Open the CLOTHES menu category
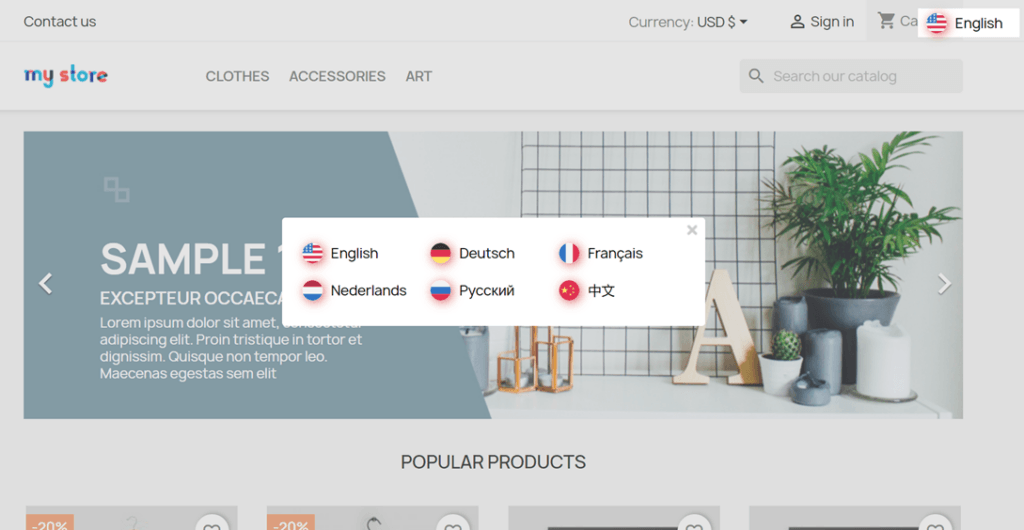The height and width of the screenshot is (530, 1024). tap(237, 76)
